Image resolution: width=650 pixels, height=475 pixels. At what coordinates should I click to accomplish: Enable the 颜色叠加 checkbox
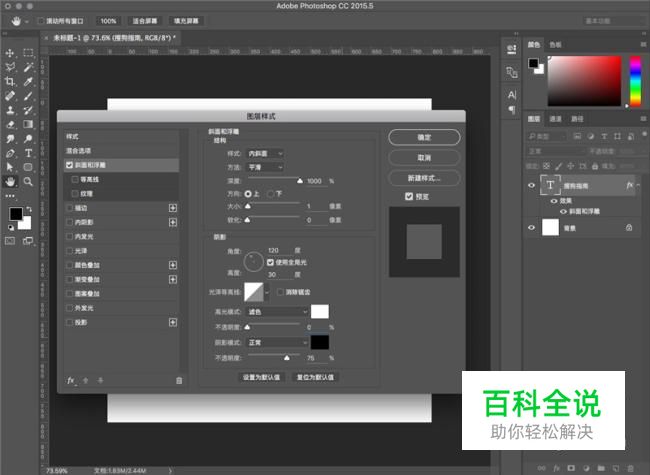[x=70, y=265]
